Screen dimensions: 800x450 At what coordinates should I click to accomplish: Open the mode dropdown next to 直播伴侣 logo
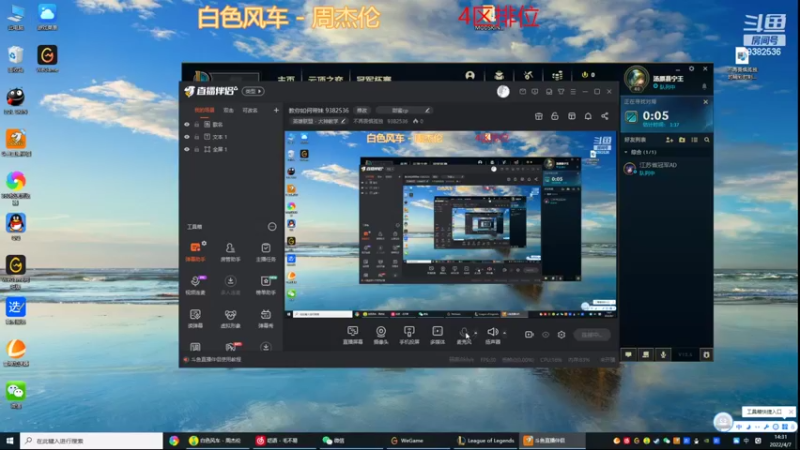click(x=253, y=91)
